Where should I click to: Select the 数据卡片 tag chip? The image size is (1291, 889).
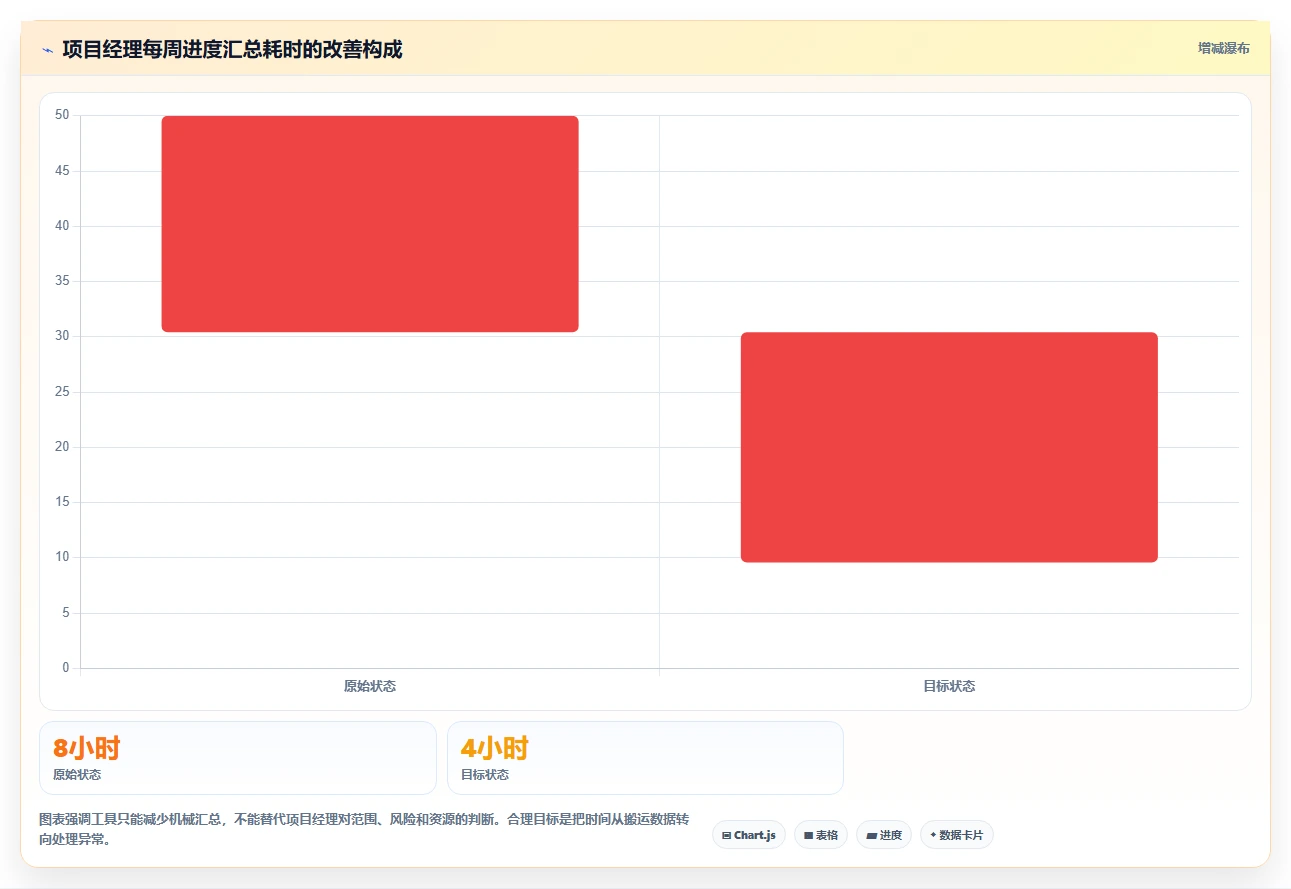957,835
